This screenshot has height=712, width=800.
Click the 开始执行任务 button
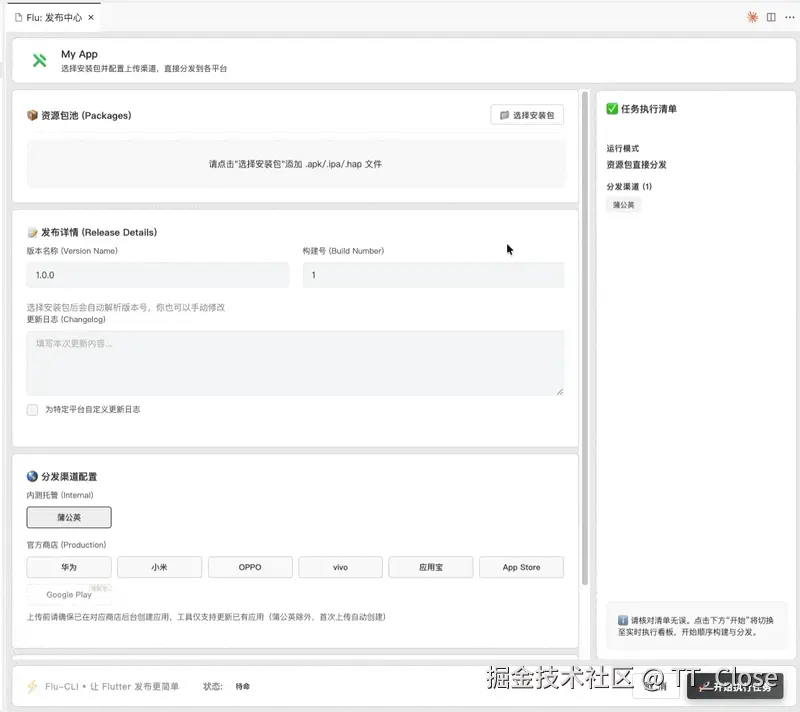click(735, 686)
